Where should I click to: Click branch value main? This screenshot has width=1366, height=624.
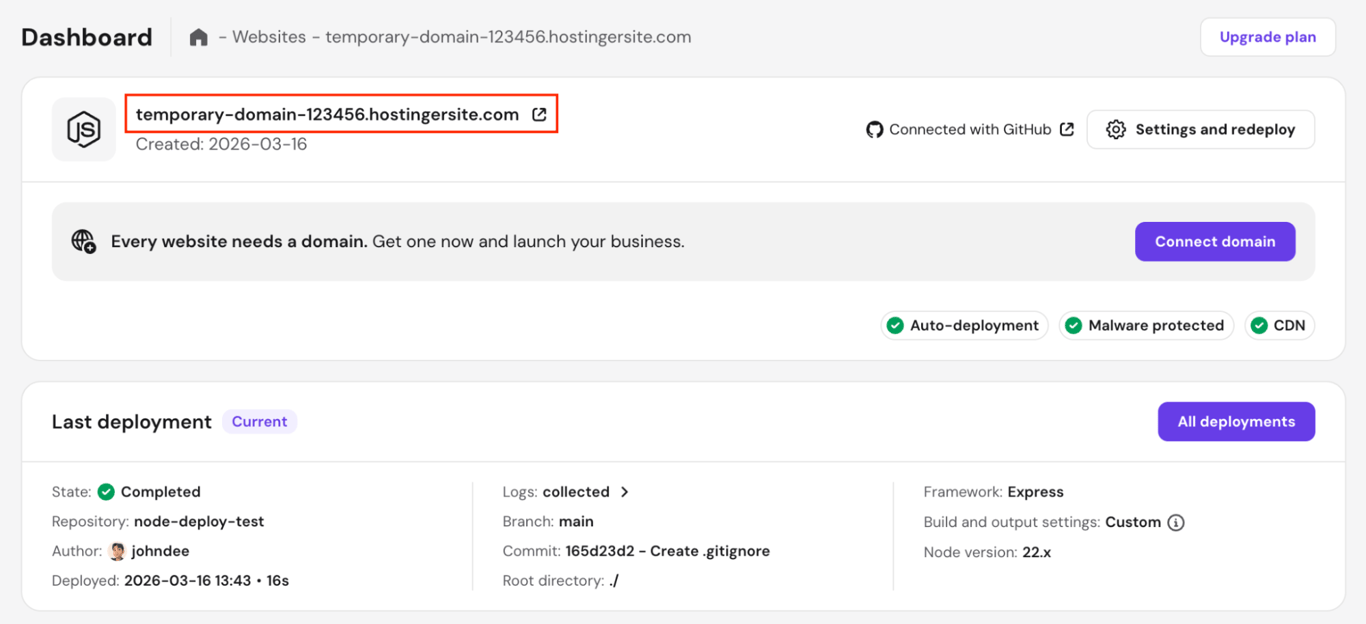coord(576,521)
